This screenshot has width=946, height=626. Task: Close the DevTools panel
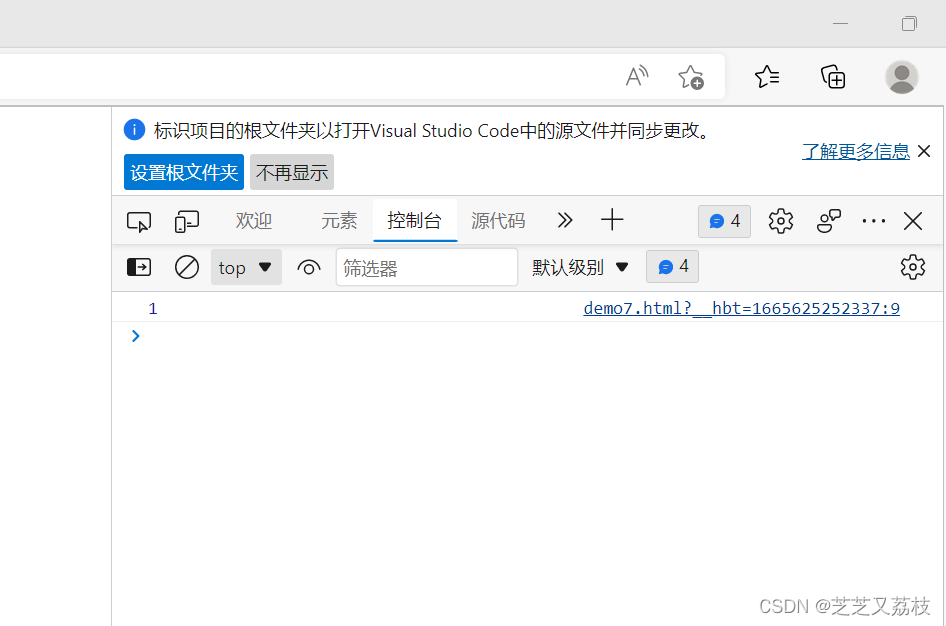(913, 221)
